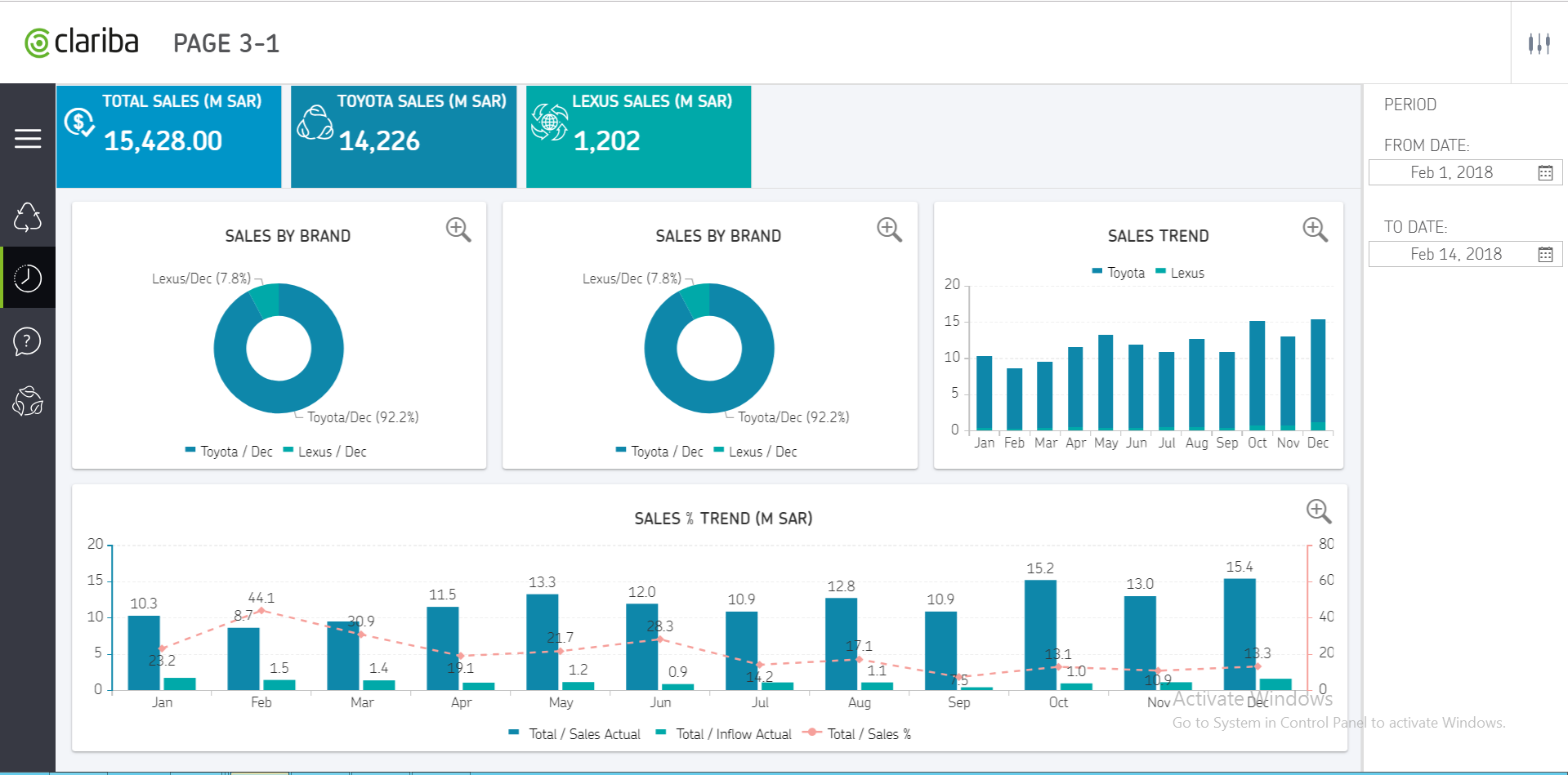This screenshot has height=775, width=1568.
Task: Toggle Toyota series in Sales Trend legend
Action: (x=1118, y=273)
